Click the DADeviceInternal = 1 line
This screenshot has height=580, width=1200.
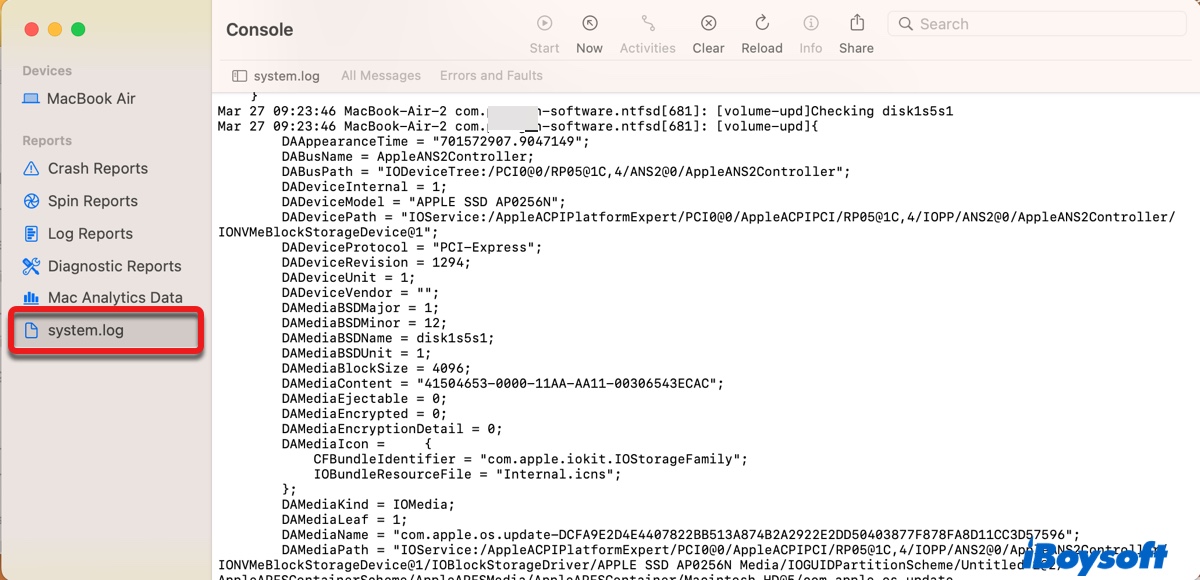tap(364, 187)
